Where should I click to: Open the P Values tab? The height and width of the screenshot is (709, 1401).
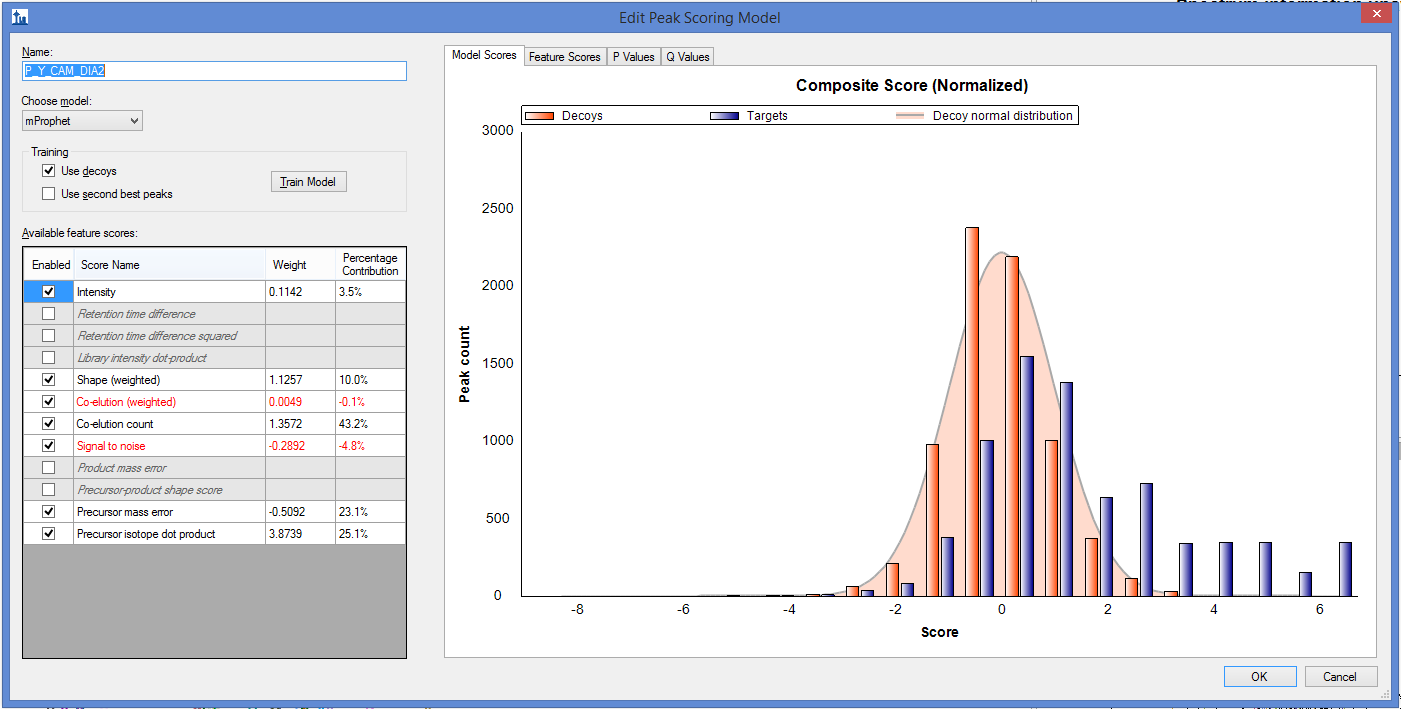634,57
